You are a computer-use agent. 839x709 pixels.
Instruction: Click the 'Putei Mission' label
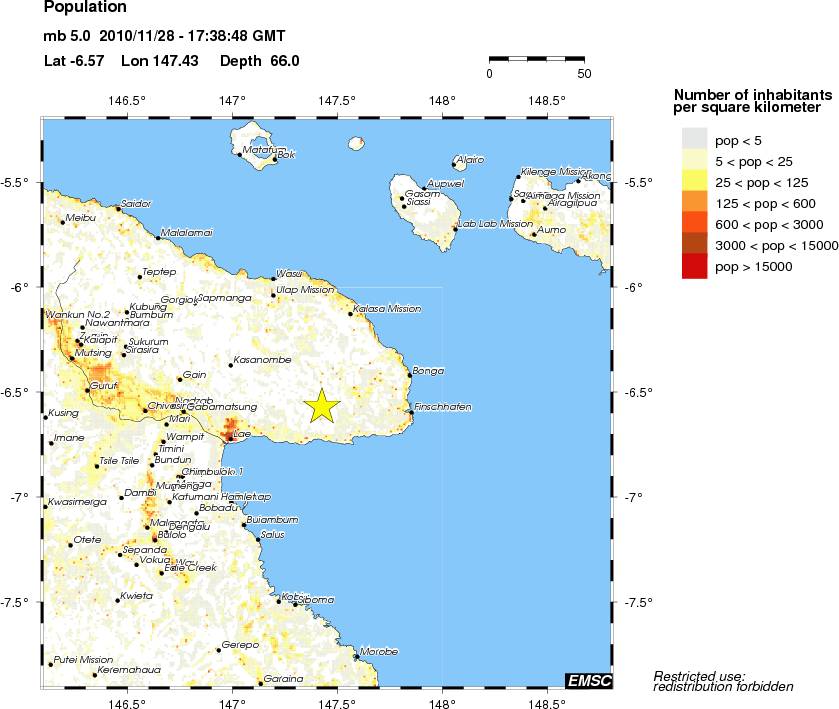pyautogui.click(x=83, y=660)
